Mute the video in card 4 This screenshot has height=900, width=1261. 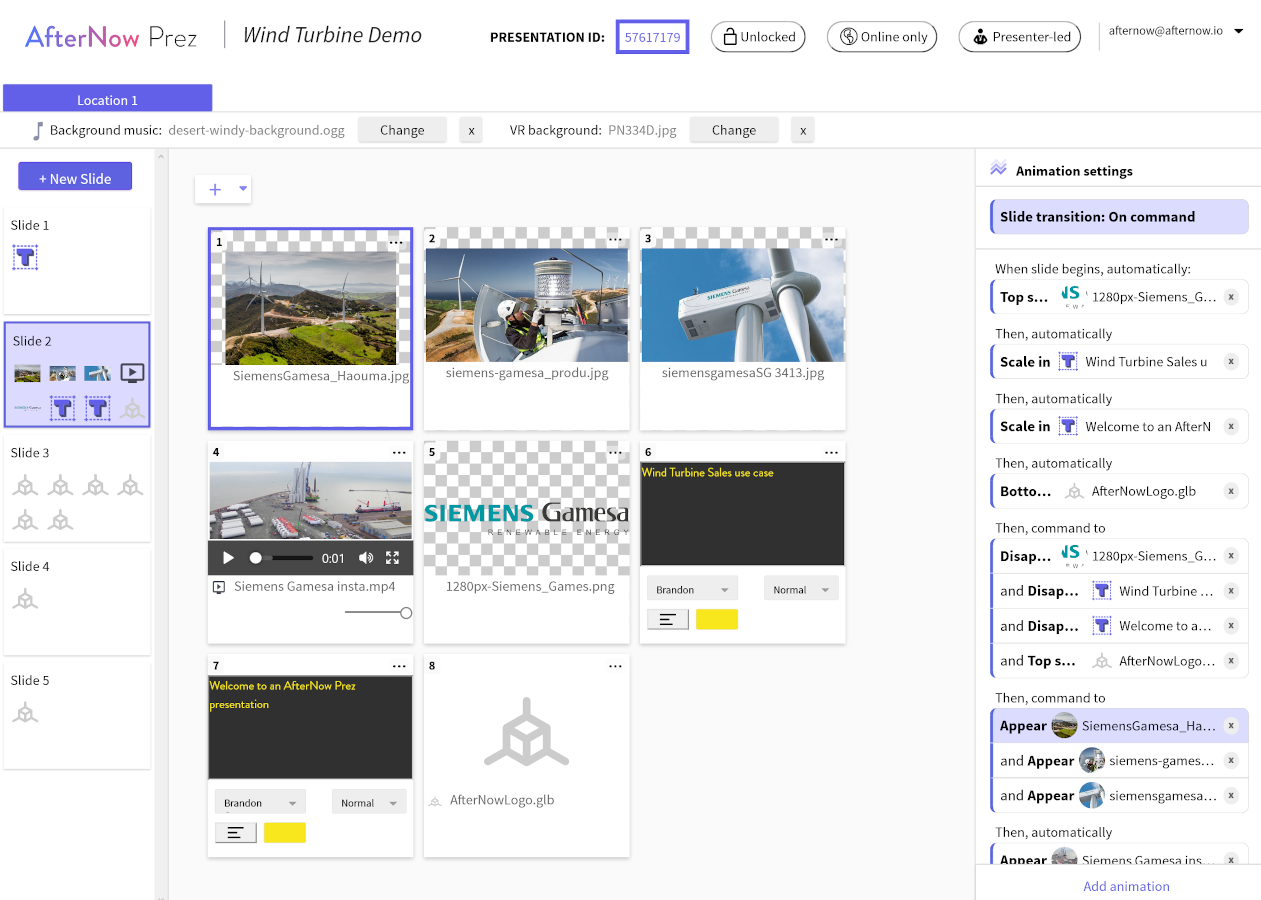[366, 558]
